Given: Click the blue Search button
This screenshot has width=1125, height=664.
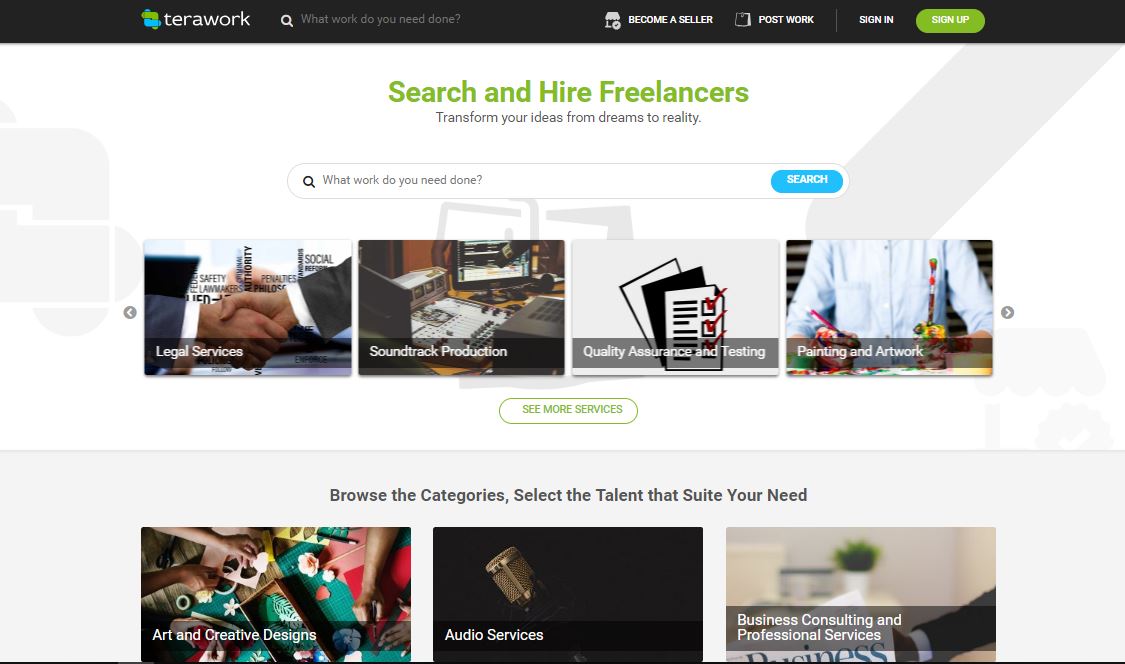Looking at the screenshot, I should pos(806,180).
